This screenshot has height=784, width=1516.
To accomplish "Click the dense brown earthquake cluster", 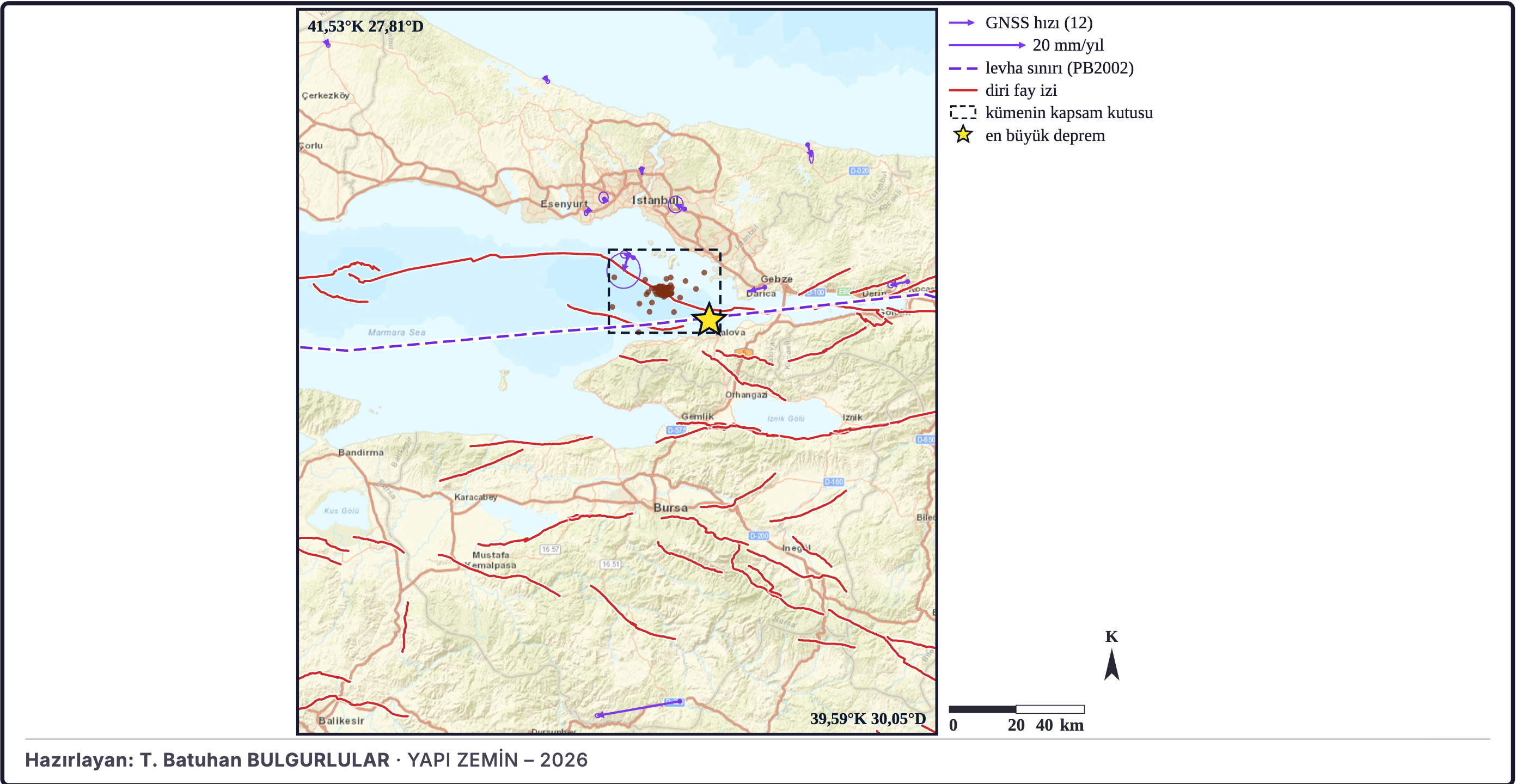I will 663,290.
